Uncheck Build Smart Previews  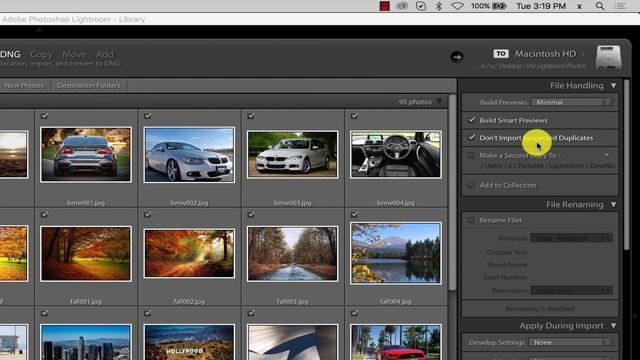coord(471,120)
